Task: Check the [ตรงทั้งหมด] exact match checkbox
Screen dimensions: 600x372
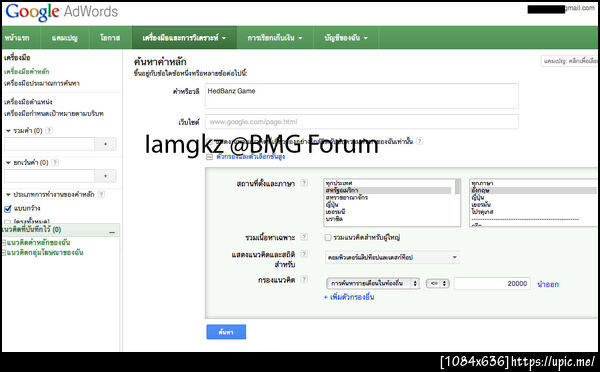Action: coord(7,222)
